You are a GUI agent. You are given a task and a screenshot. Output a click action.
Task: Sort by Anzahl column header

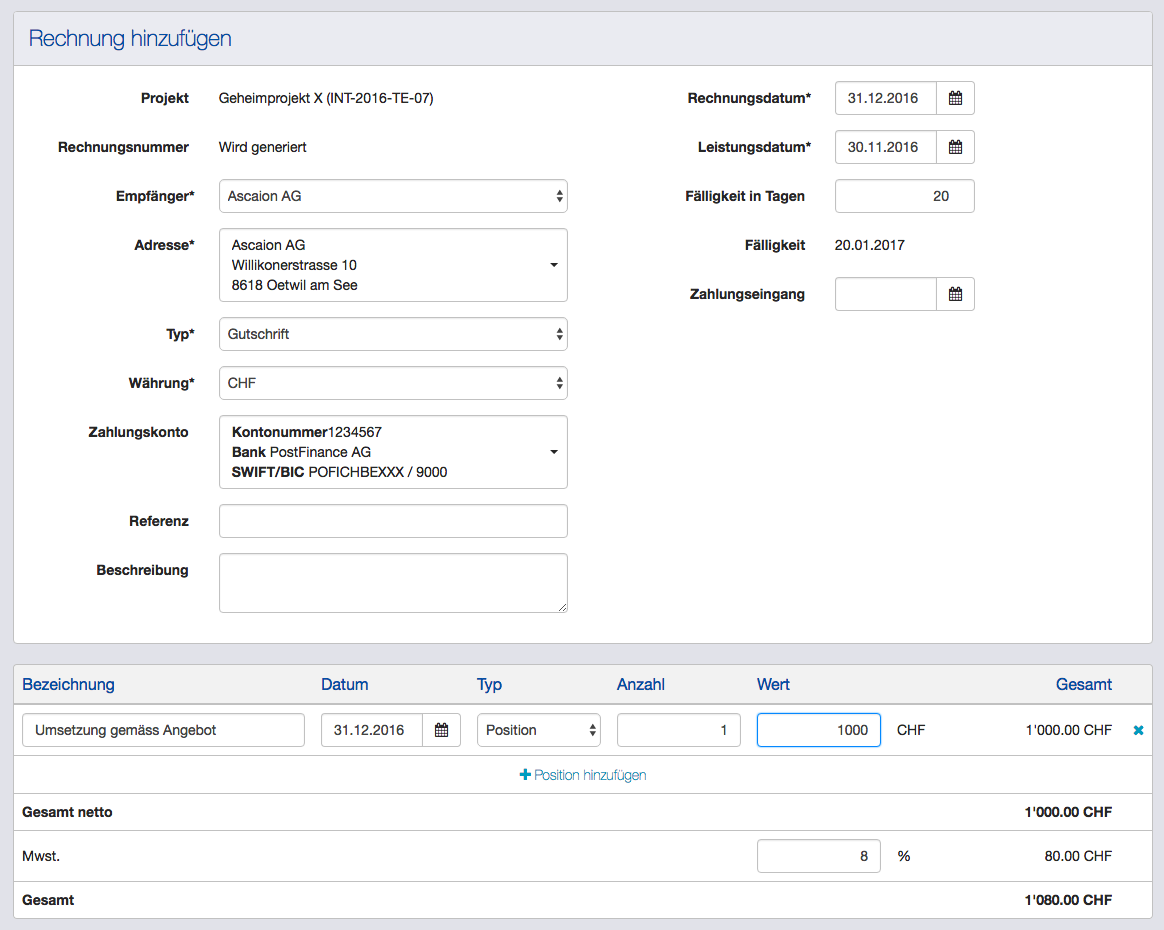pos(641,684)
